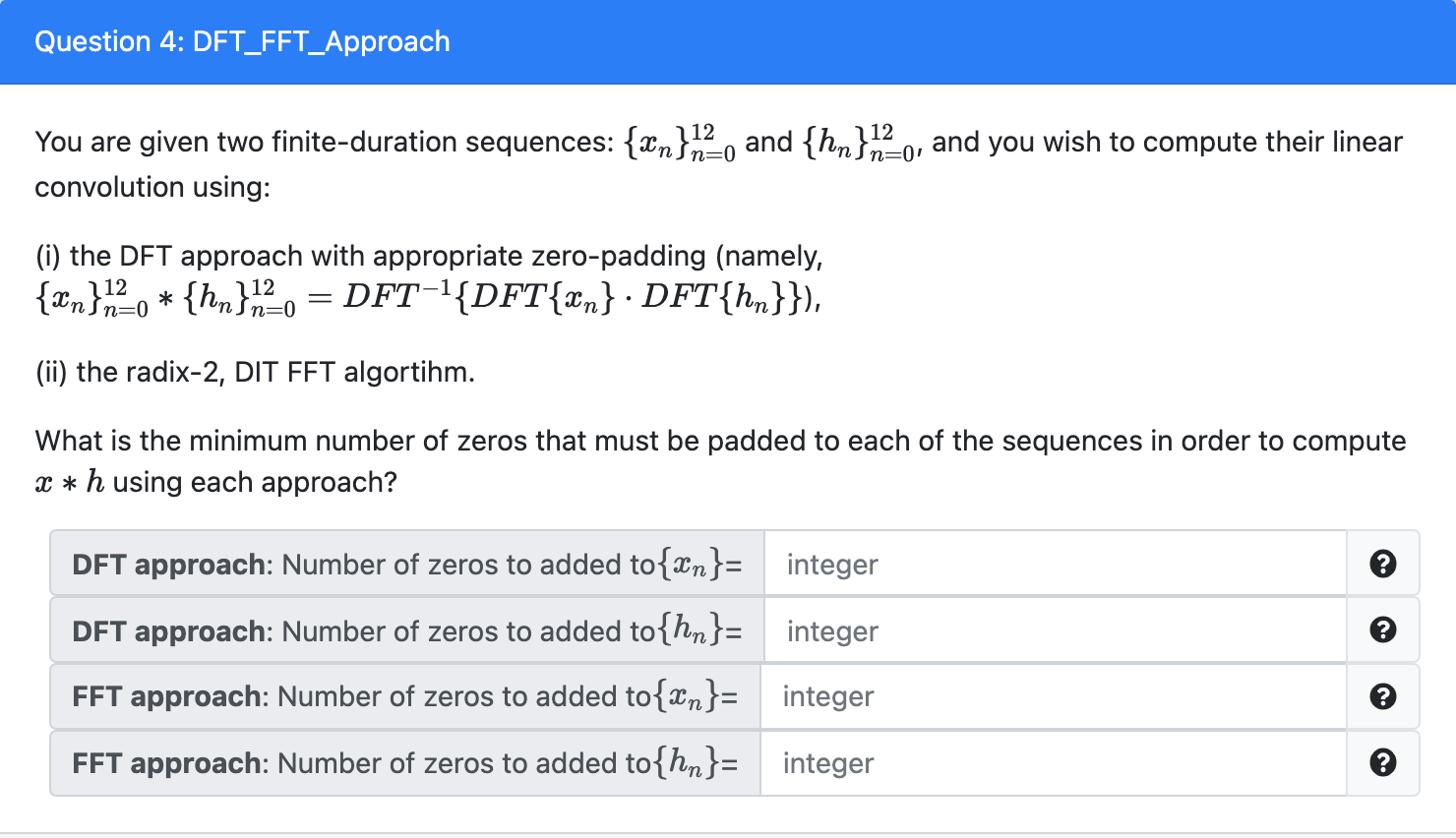This screenshot has height=838, width=1456.
Task: Focus the integer field for DFT zeros added to h
Action: click(1053, 629)
